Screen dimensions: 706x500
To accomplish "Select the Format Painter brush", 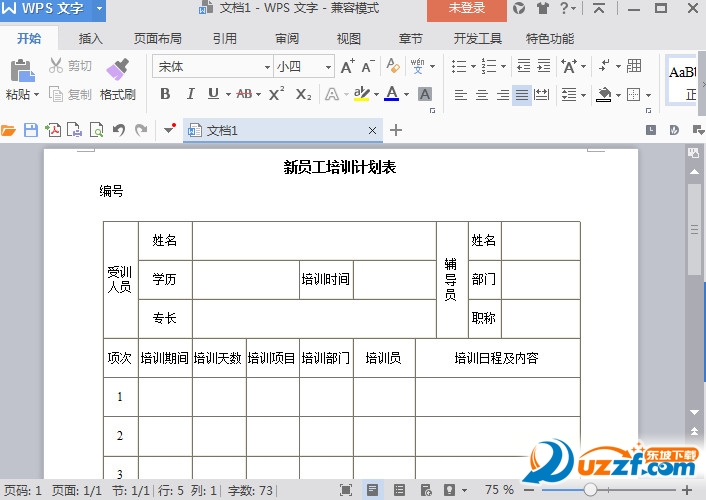I will pyautogui.click(x=118, y=70).
